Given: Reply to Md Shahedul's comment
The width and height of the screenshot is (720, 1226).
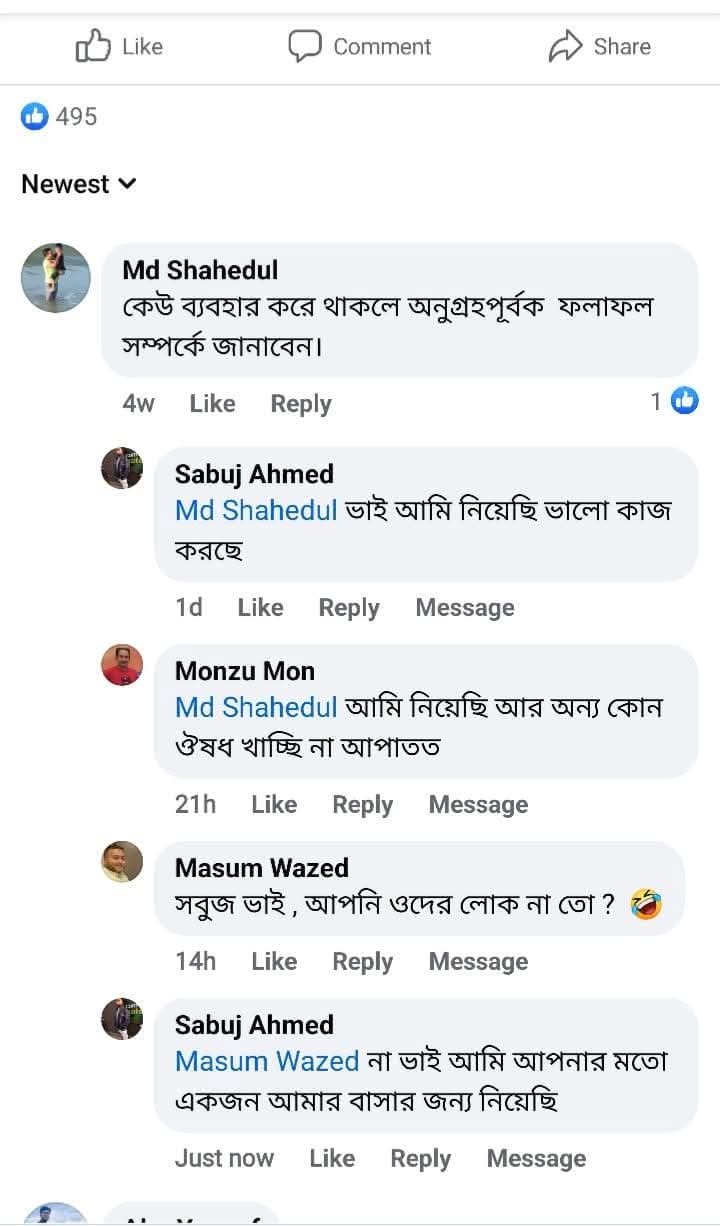Looking at the screenshot, I should tap(300, 404).
